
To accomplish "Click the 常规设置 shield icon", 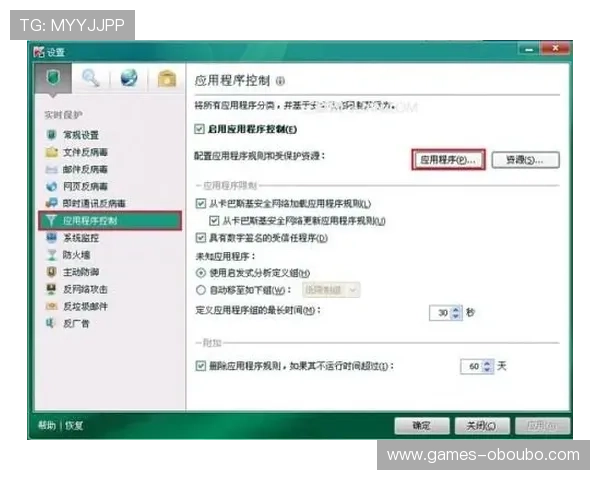I will (x=51, y=135).
